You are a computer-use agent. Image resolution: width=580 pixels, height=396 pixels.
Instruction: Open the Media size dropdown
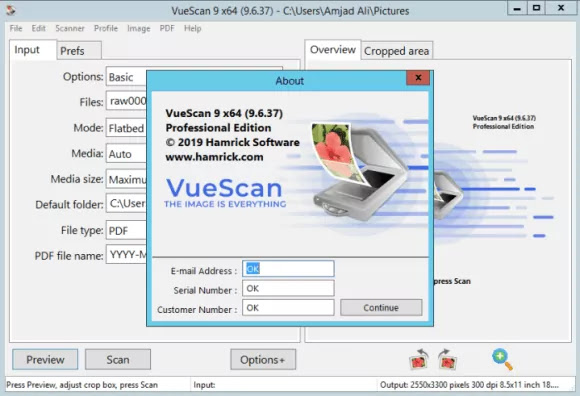(x=127, y=179)
